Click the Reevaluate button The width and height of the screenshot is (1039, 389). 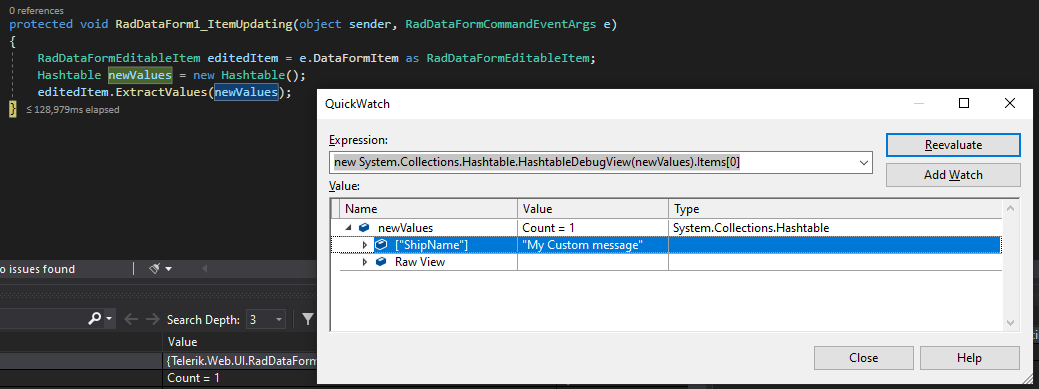coord(953,145)
